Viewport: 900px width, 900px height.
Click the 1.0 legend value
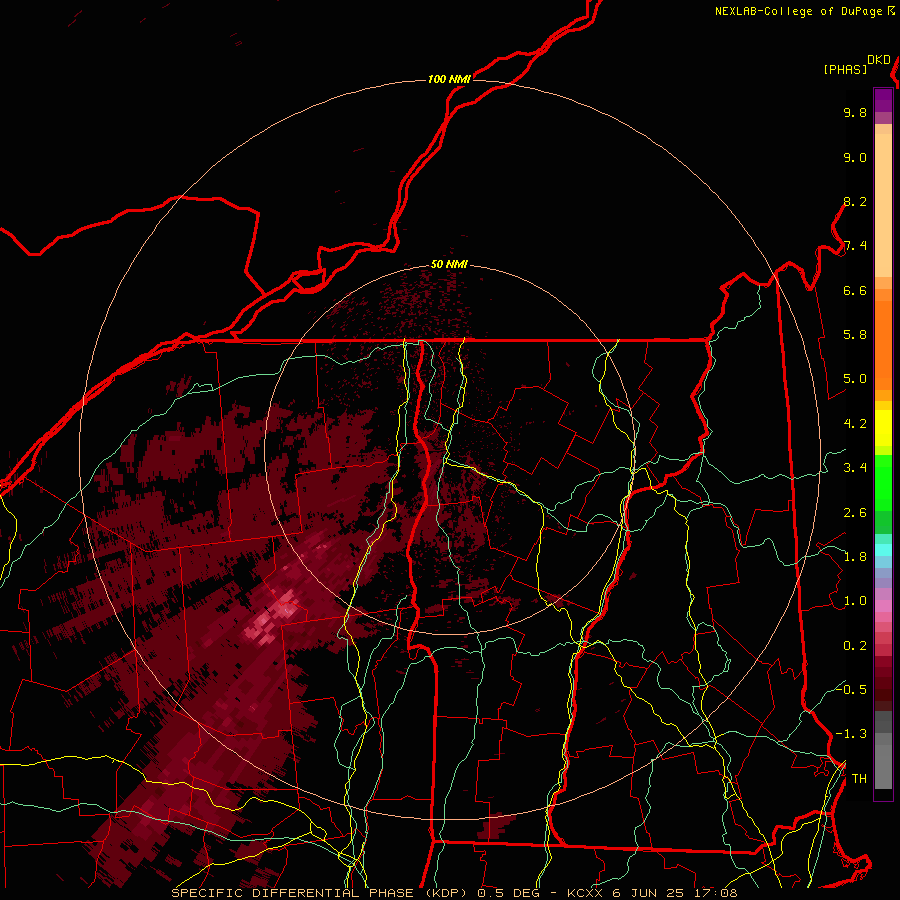point(855,601)
